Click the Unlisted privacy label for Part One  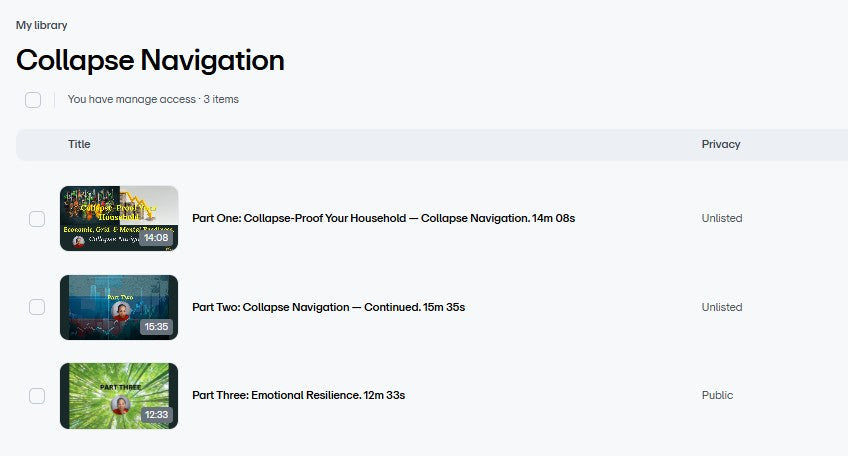(722, 218)
